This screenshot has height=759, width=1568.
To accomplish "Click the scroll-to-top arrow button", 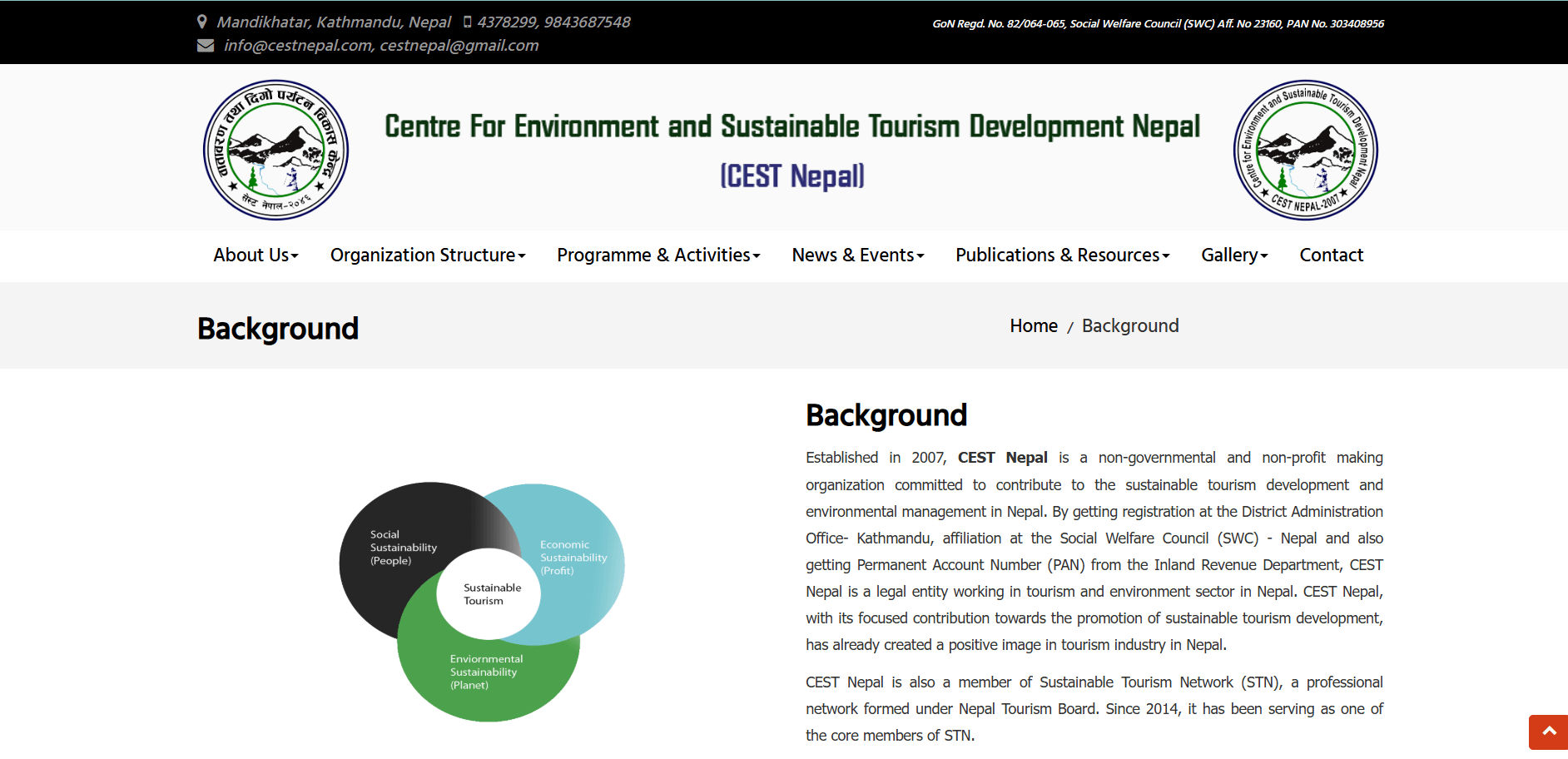I will (x=1548, y=732).
